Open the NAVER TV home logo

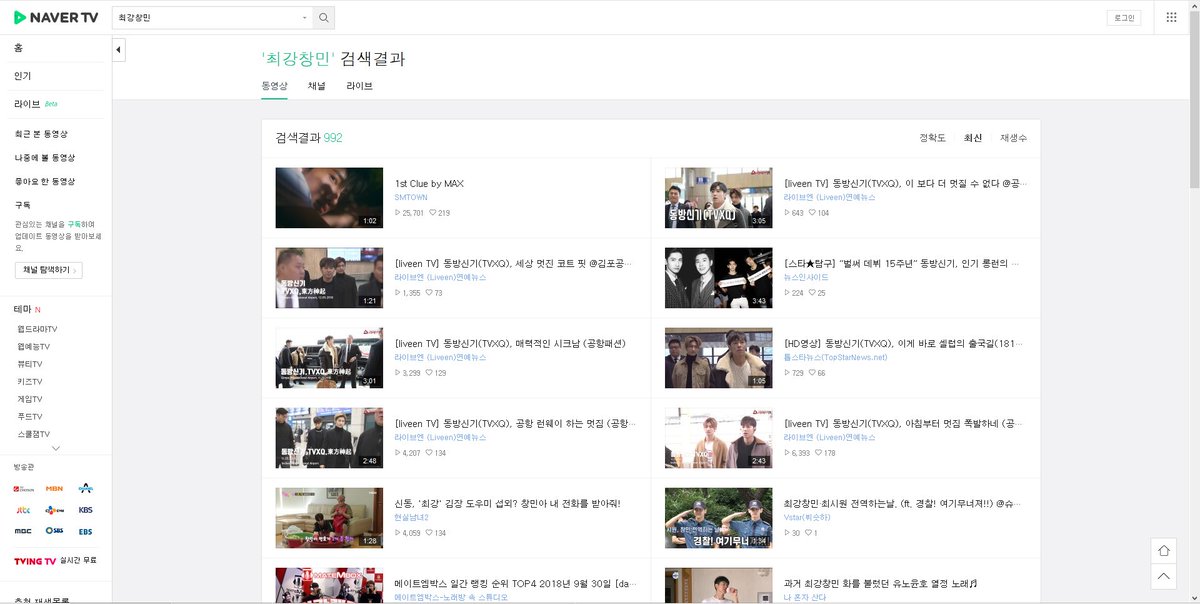pyautogui.click(x=54, y=18)
